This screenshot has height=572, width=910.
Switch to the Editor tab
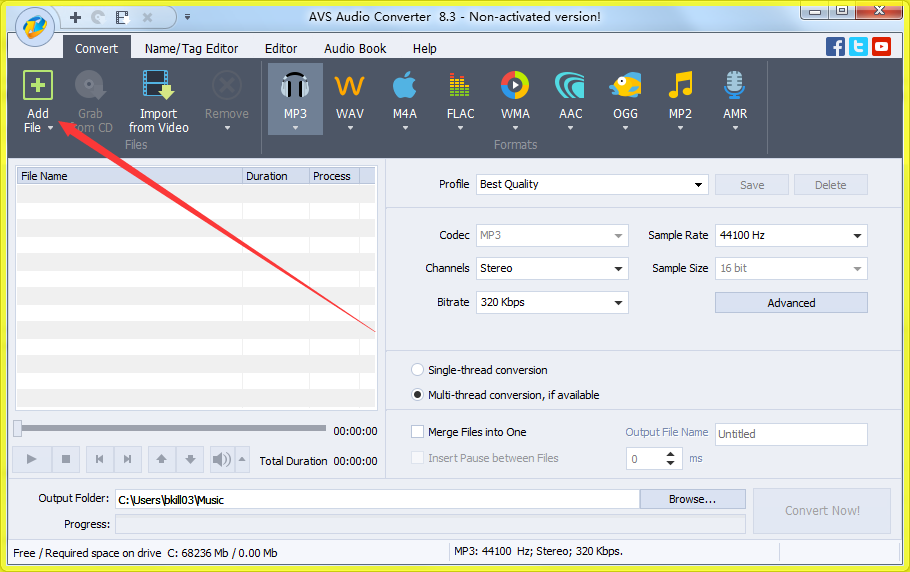281,49
